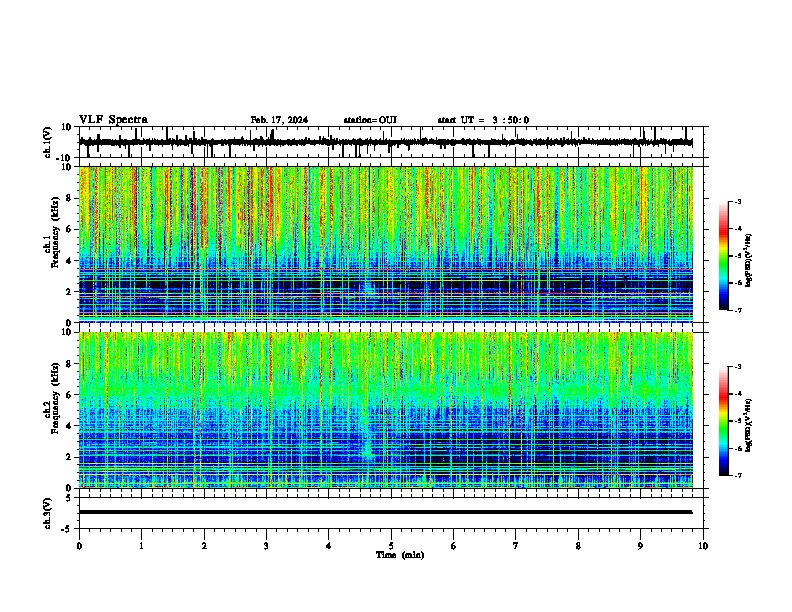The width and height of the screenshot is (792, 612).
Task: Click time axis tick label "8"
Action: pyautogui.click(x=578, y=546)
